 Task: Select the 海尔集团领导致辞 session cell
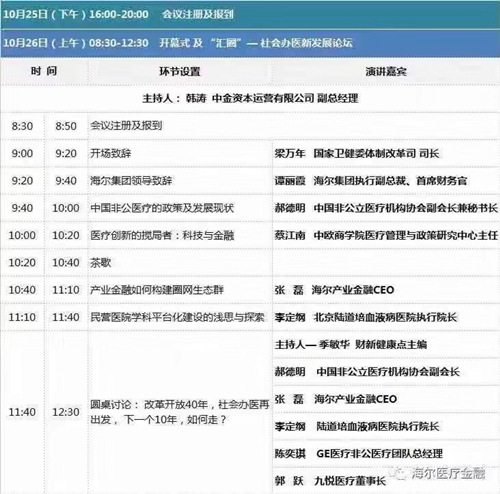180,181
